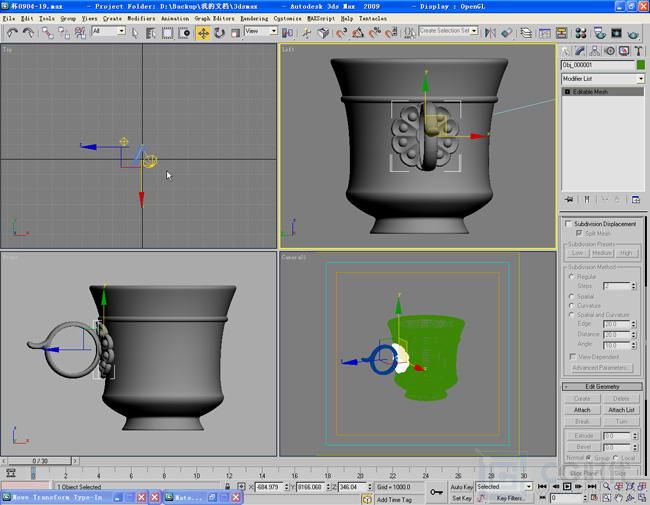The width and height of the screenshot is (650, 505).
Task: Select the Group normal radio button
Action: 588,458
